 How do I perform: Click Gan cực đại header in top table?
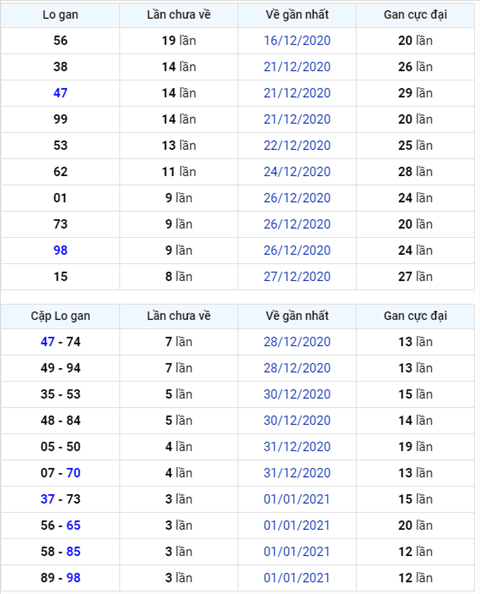coord(415,15)
